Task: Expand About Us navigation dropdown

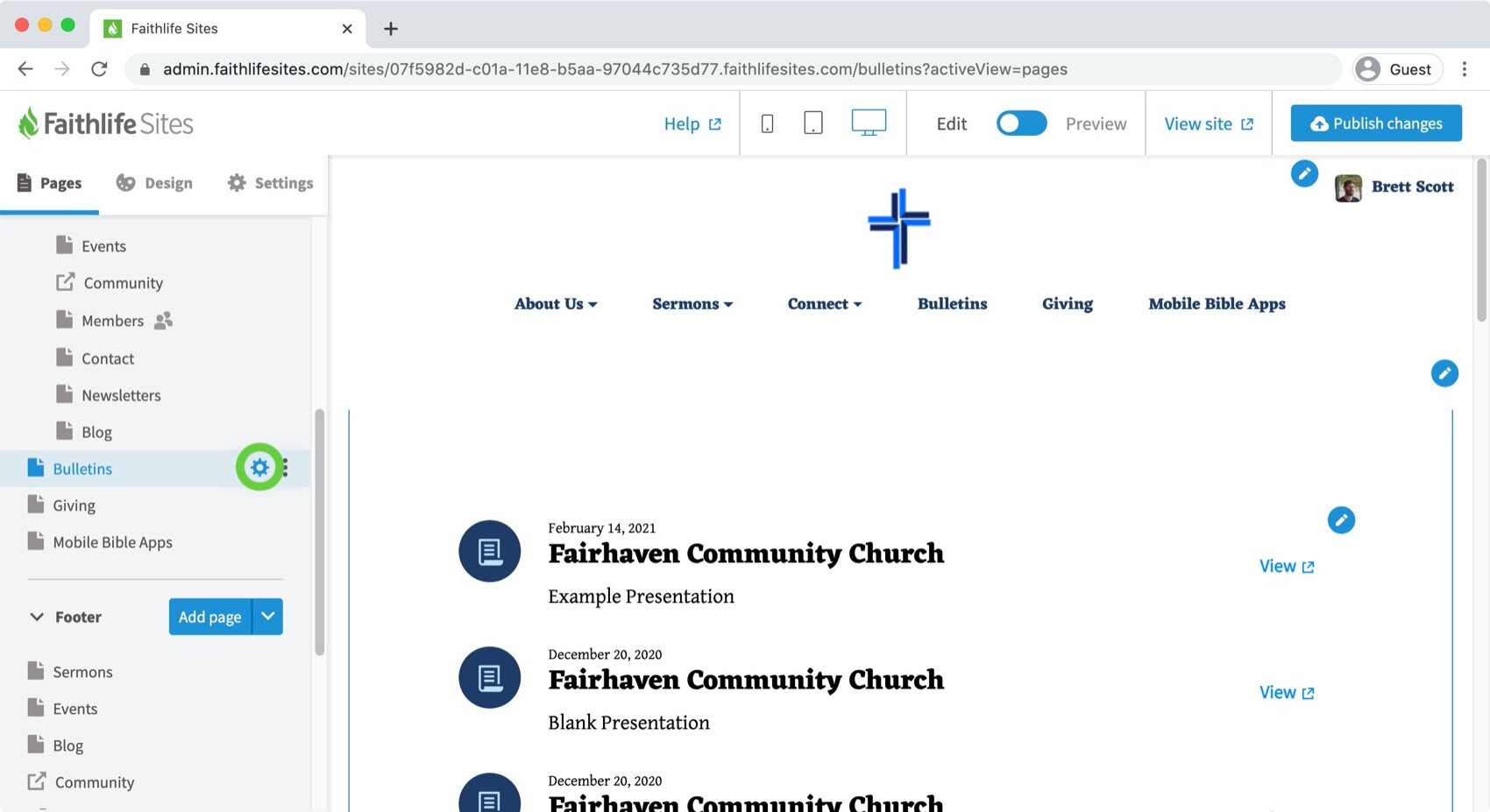Action: [556, 304]
